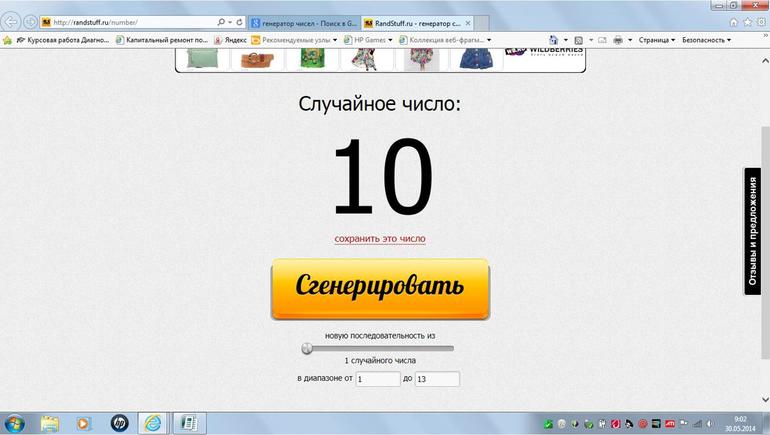
Task: Click the middle of the sequence slider track
Action: pos(378,349)
